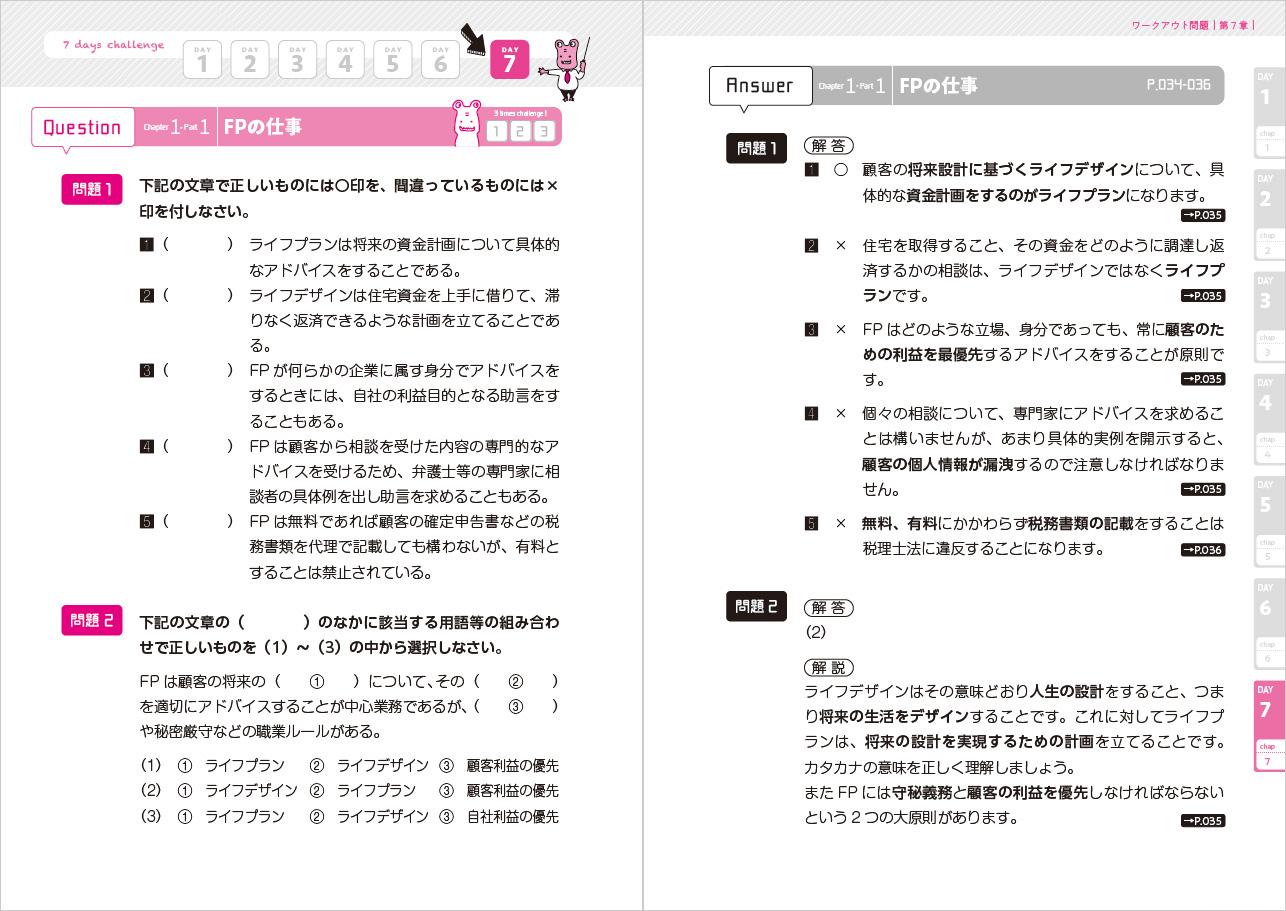Choose option (3) ending with 自社利益の優先
The image size is (1286, 911).
349,816
